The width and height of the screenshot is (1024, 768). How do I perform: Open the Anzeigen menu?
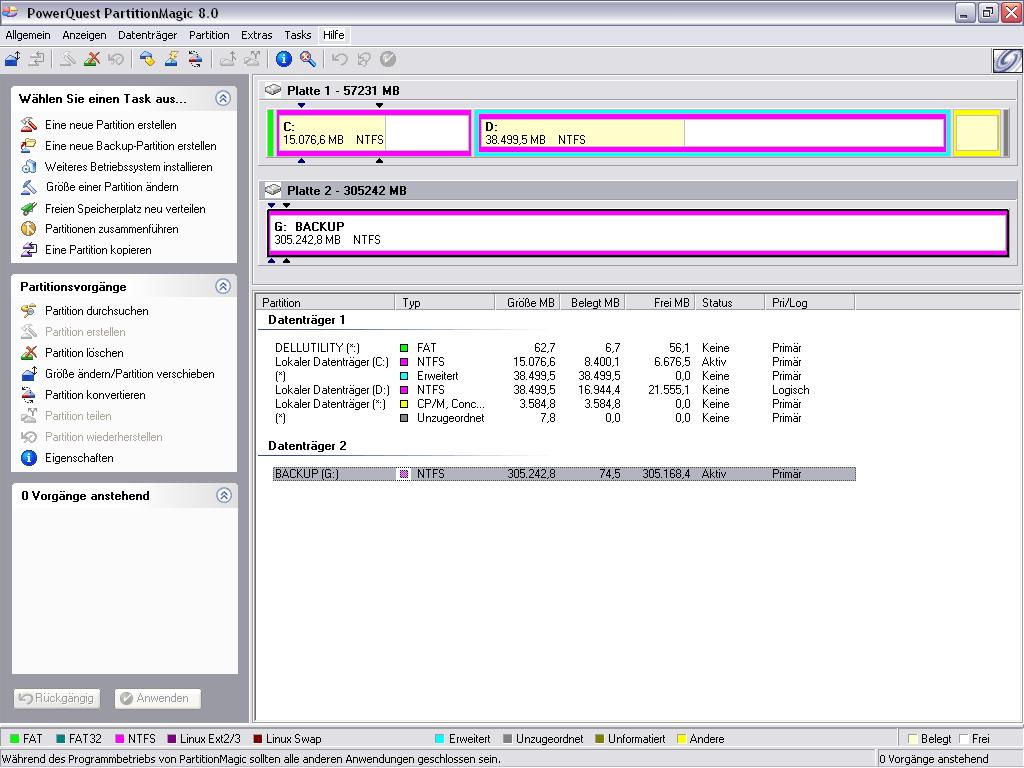click(x=84, y=35)
